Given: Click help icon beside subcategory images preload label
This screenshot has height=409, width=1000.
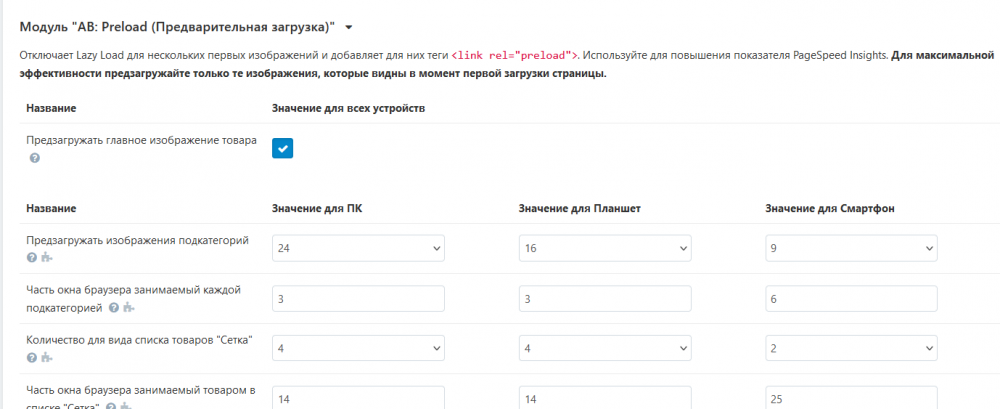Looking at the screenshot, I should [32, 257].
